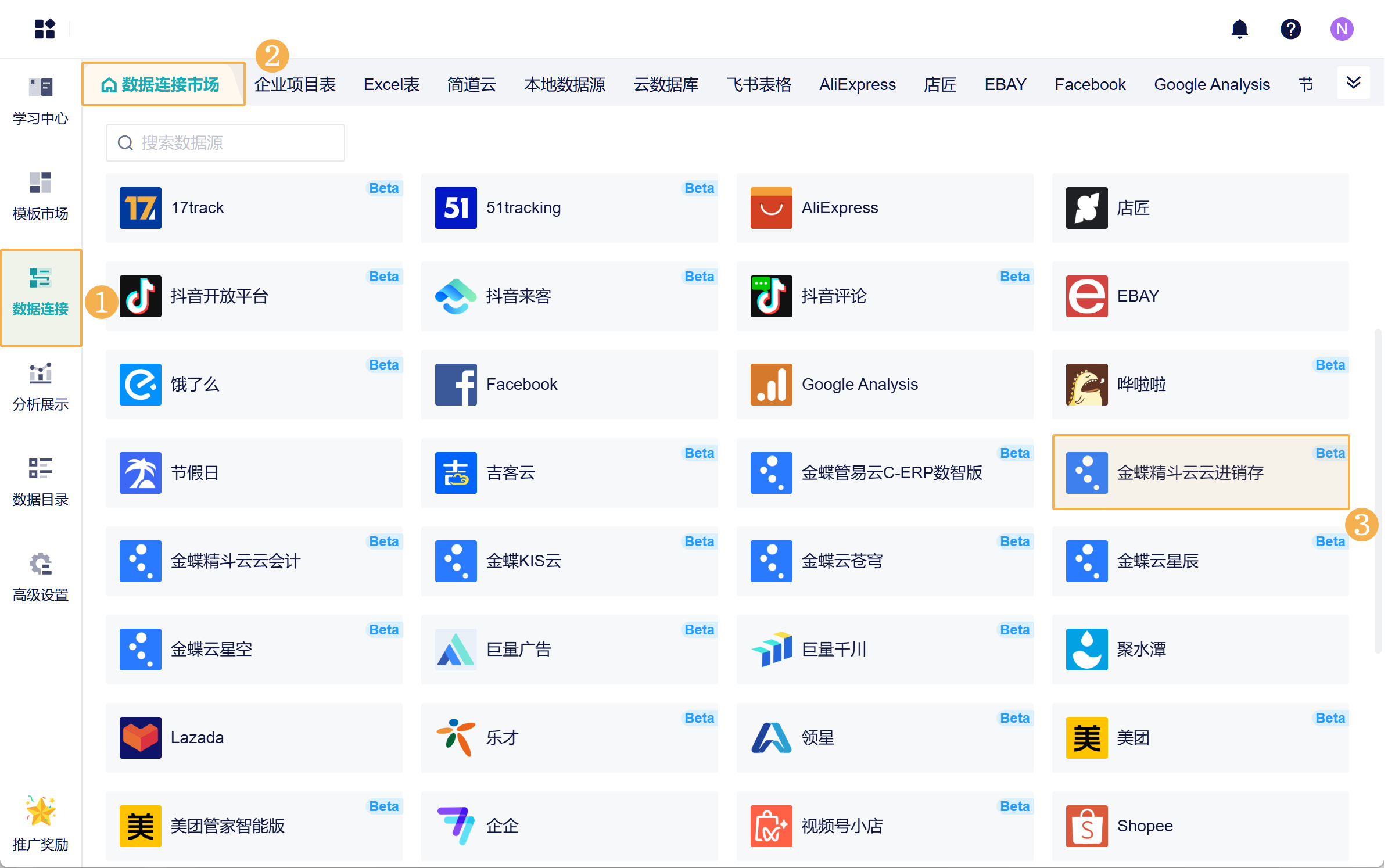Viewport: 1388px width, 868px height.
Task: Open the Google Analysis connector card
Action: coord(884,384)
